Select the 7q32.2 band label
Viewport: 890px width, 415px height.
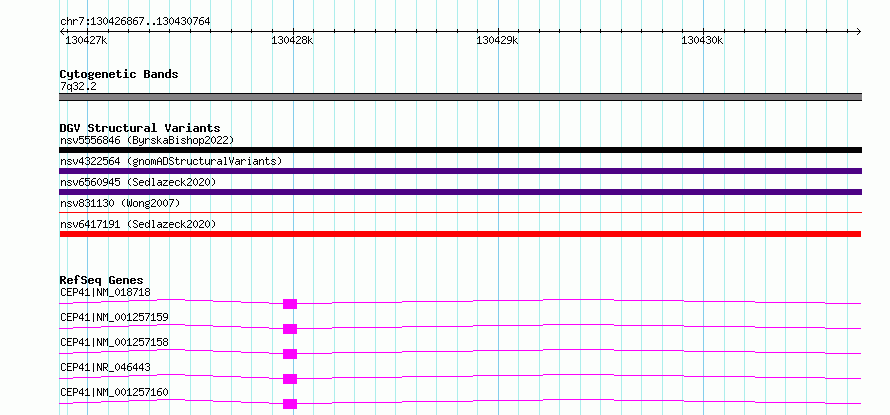point(78,86)
